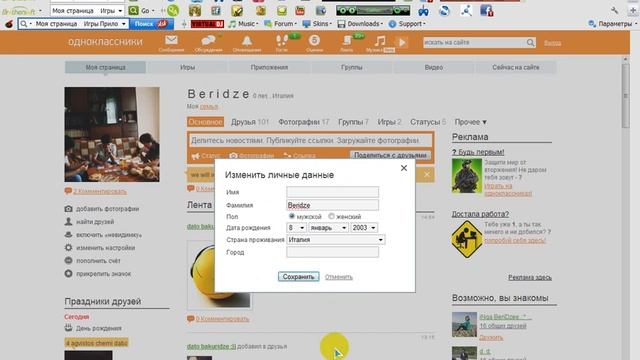Open the Feed icon in header
This screenshot has width=640, height=360.
pyautogui.click(x=347, y=40)
